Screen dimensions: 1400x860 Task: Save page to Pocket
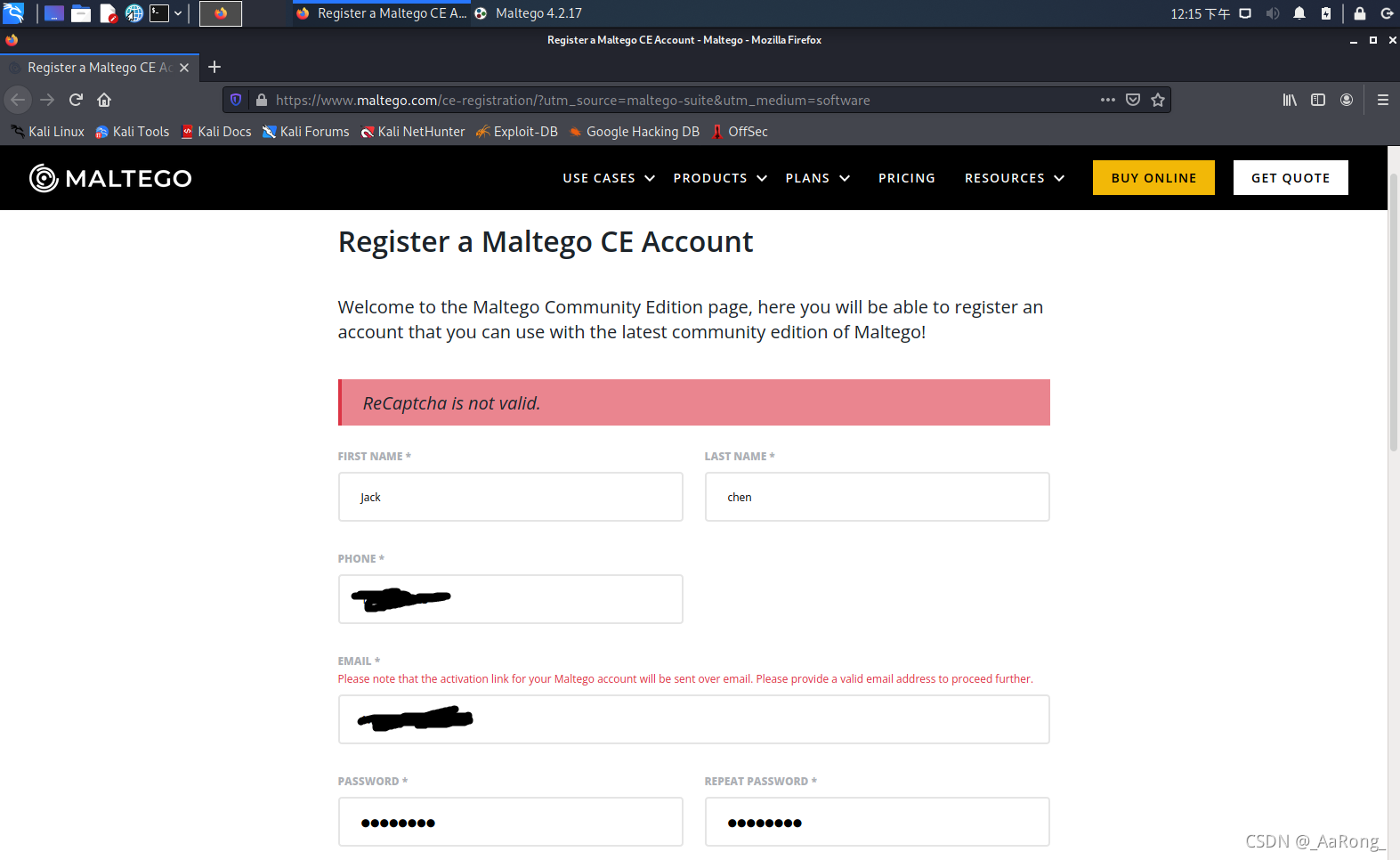1133,100
